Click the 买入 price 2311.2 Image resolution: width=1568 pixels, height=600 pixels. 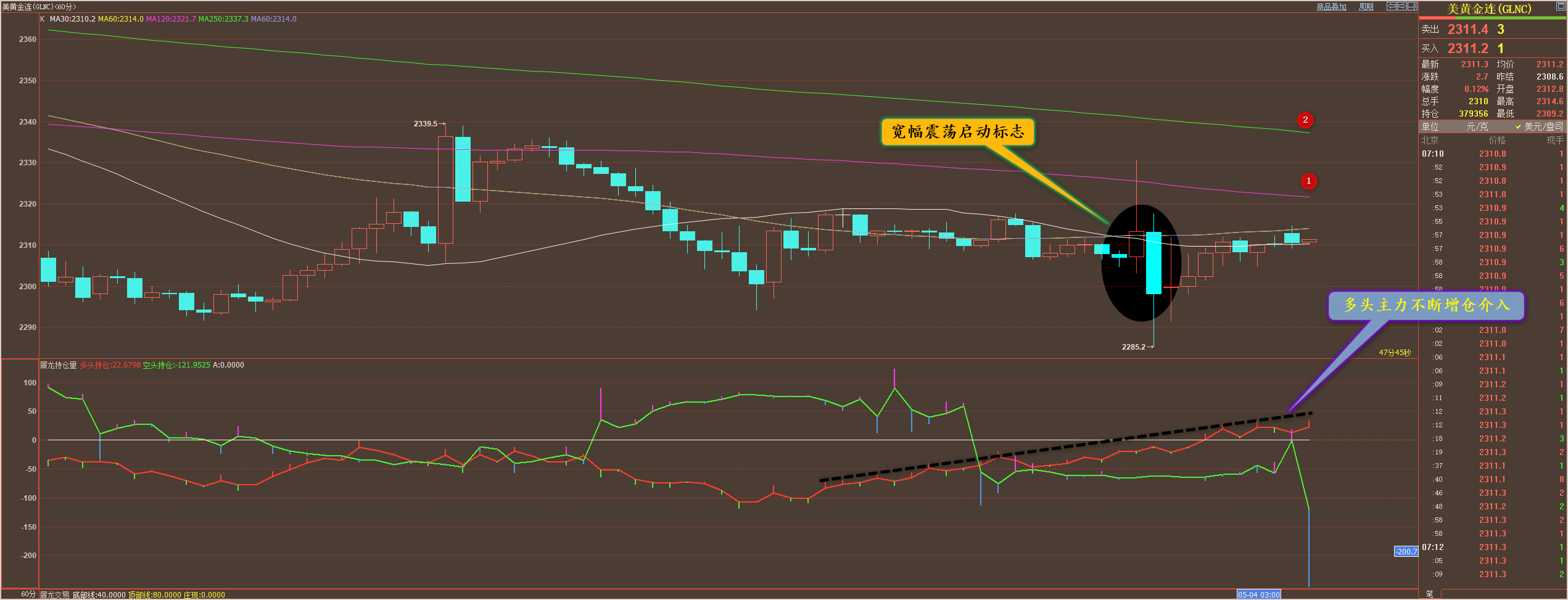tap(1468, 49)
